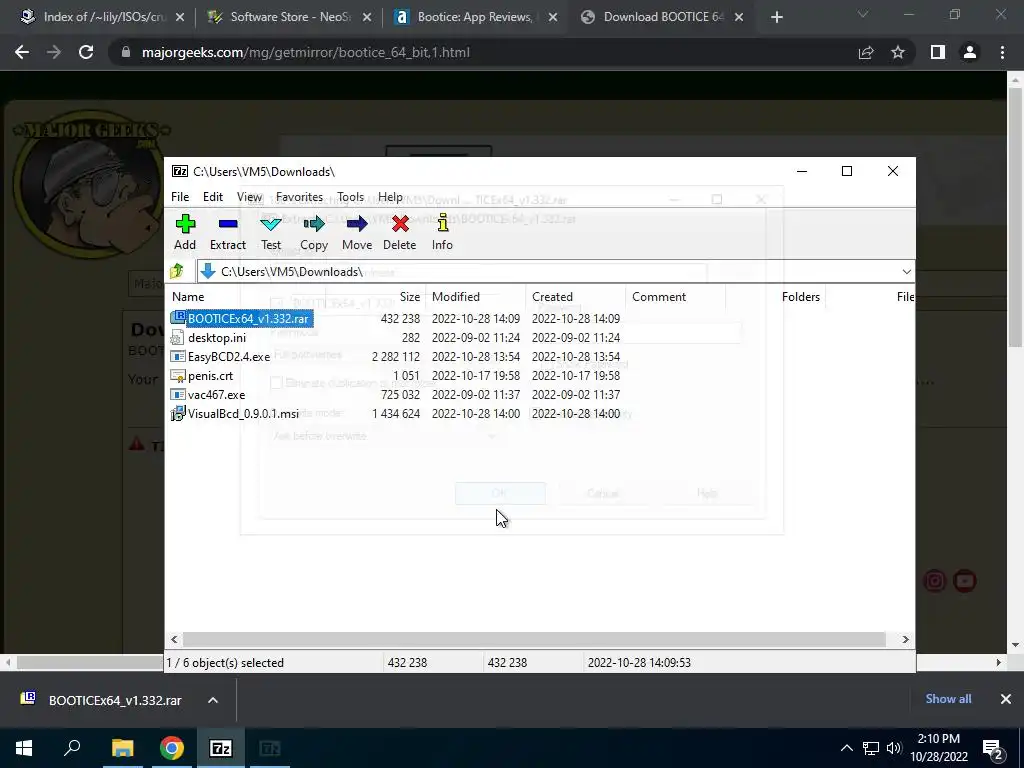Click the EasyBCD2.4.exe file icon
The height and width of the screenshot is (768, 1024).
coord(178,357)
